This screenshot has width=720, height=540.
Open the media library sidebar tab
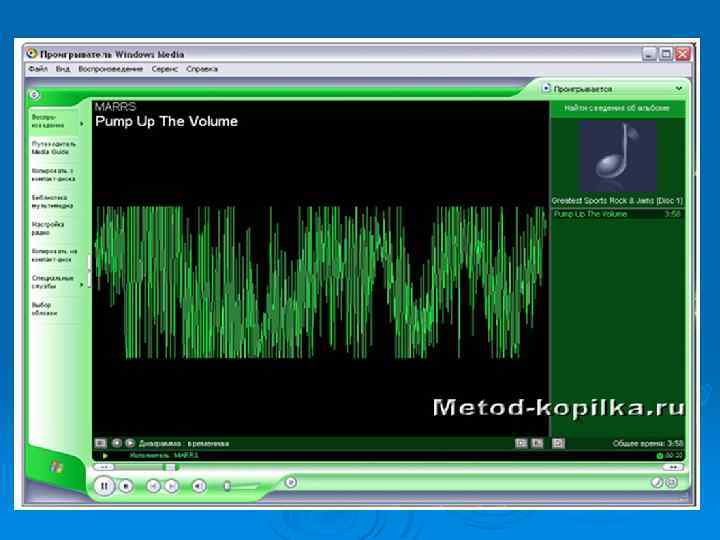54,202
